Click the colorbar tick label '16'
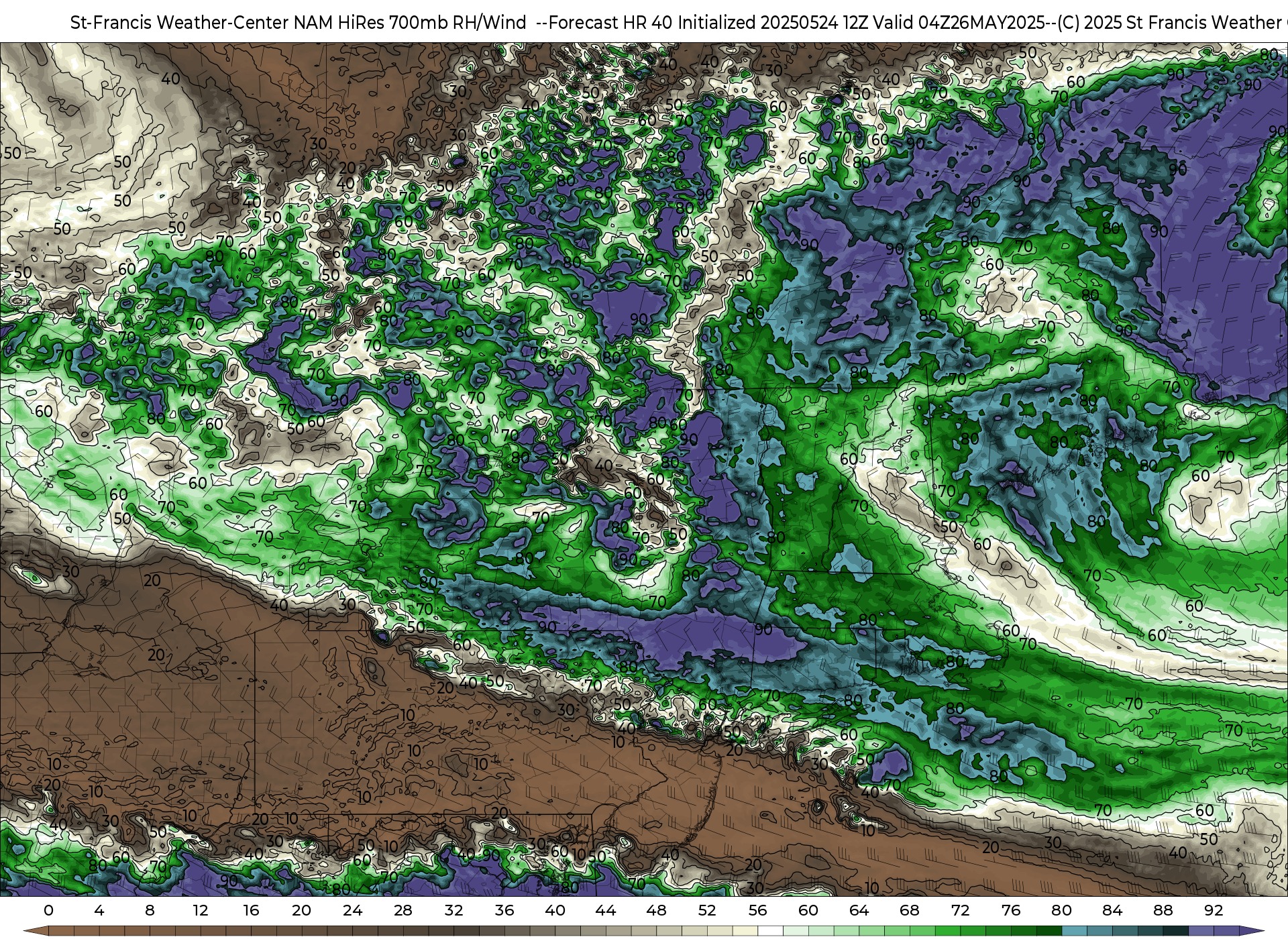 (251, 910)
